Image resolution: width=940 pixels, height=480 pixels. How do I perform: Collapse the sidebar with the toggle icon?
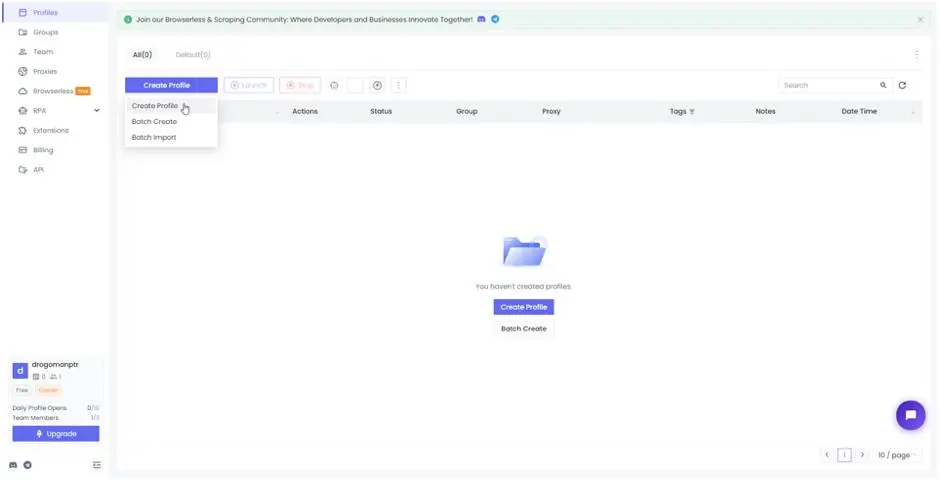pyautogui.click(x=97, y=465)
